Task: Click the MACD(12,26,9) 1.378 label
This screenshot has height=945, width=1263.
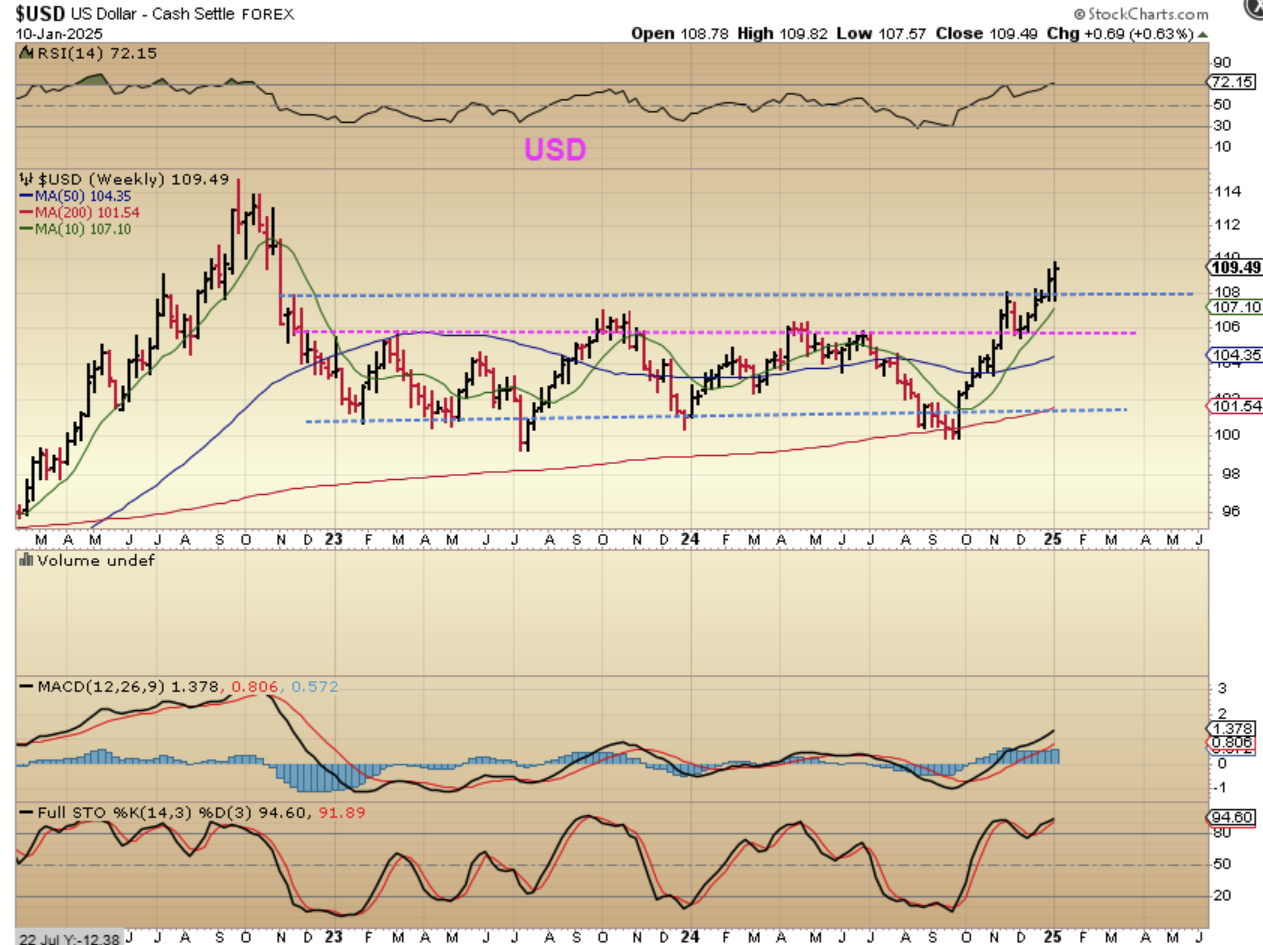Action: tap(130, 687)
